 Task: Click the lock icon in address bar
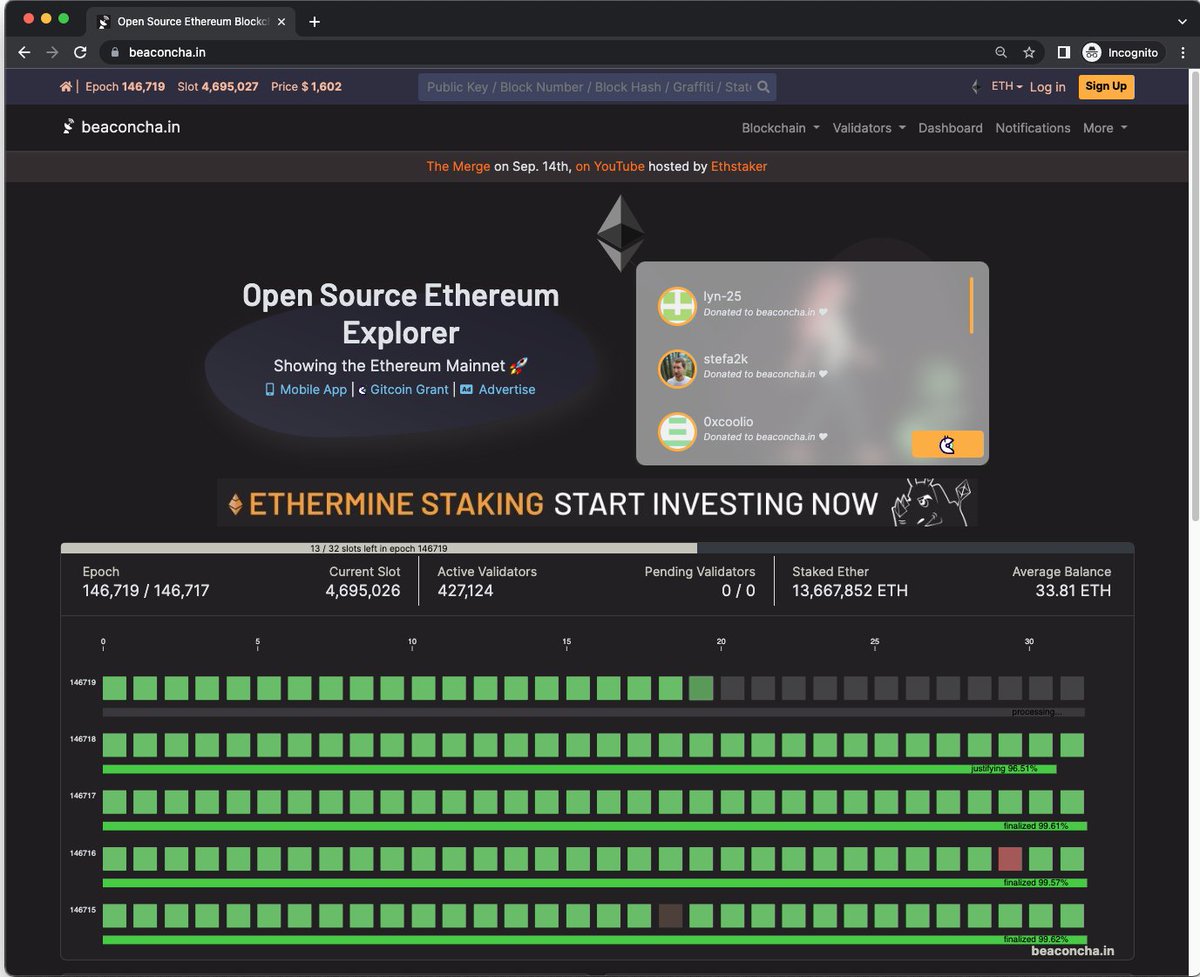tap(115, 52)
